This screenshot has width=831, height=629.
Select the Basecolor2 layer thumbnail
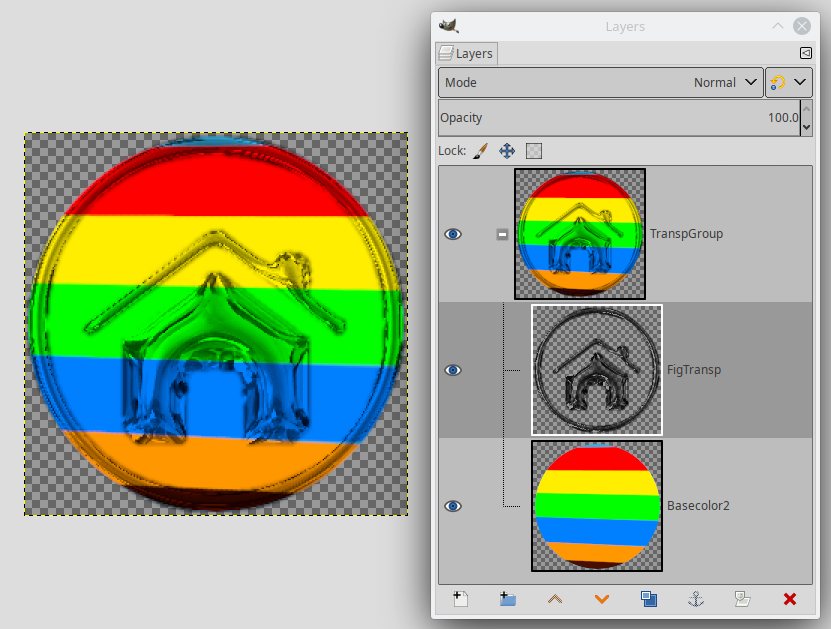tap(597, 506)
